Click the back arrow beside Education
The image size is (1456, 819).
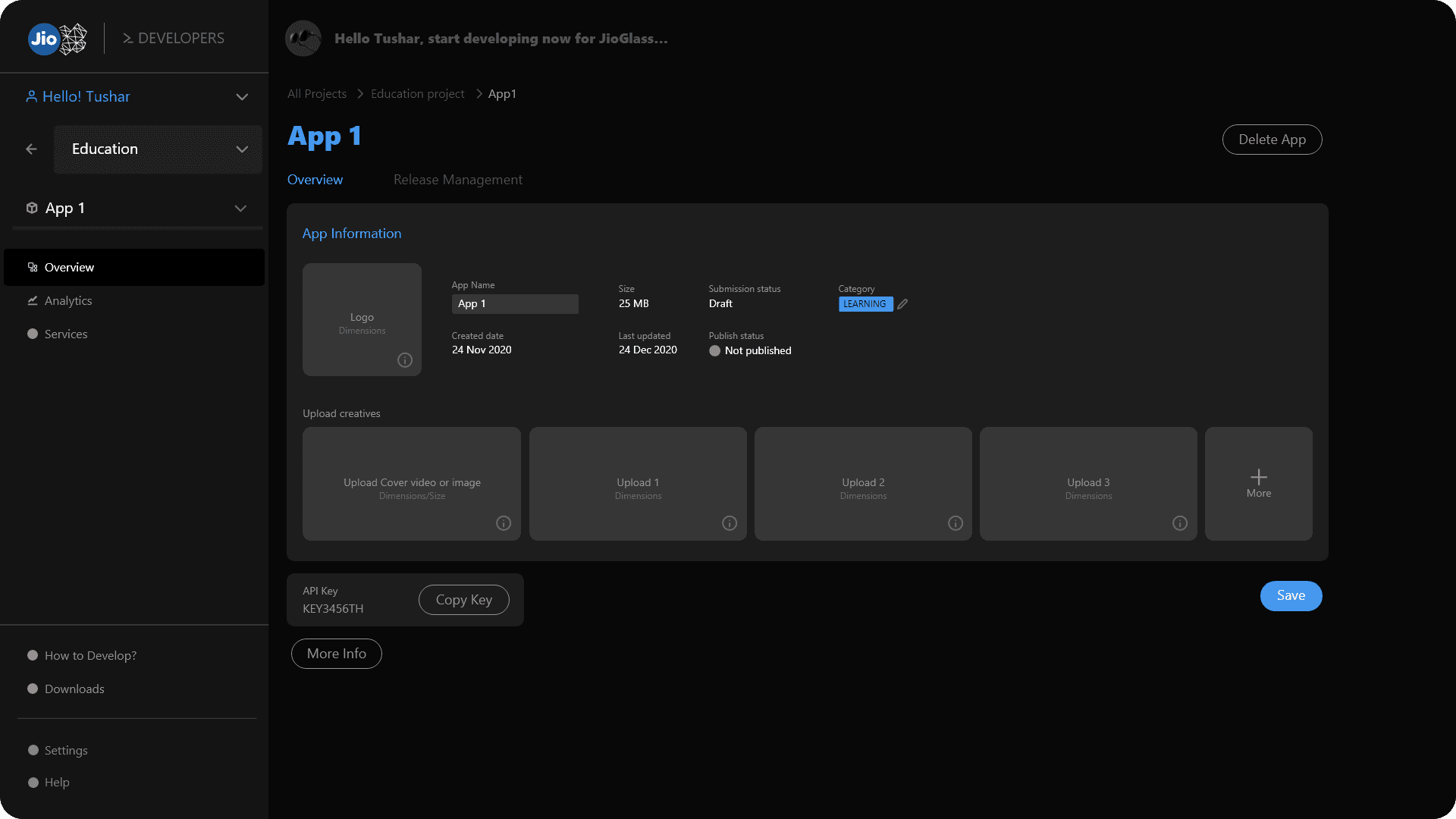coord(31,149)
